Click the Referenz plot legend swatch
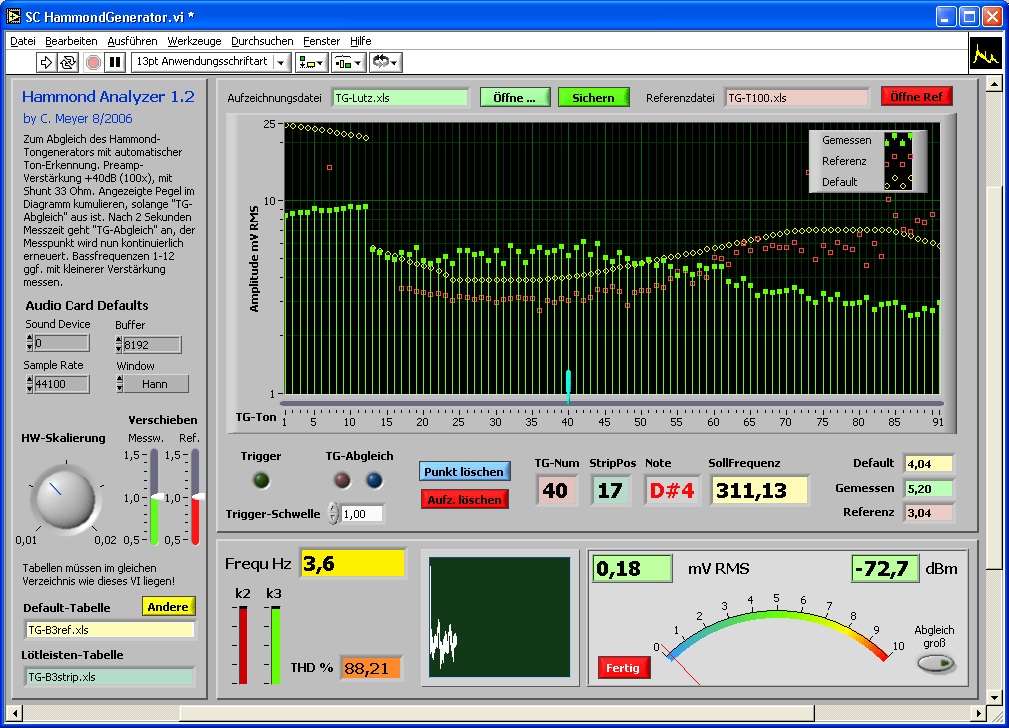The height and width of the screenshot is (728, 1009). [898, 161]
